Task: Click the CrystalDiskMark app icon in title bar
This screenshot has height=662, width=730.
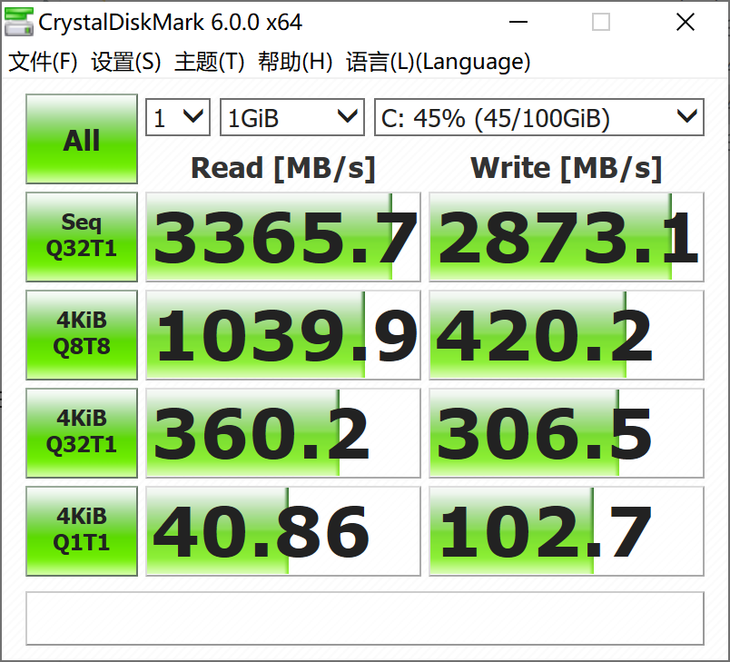Action: tap(18, 22)
